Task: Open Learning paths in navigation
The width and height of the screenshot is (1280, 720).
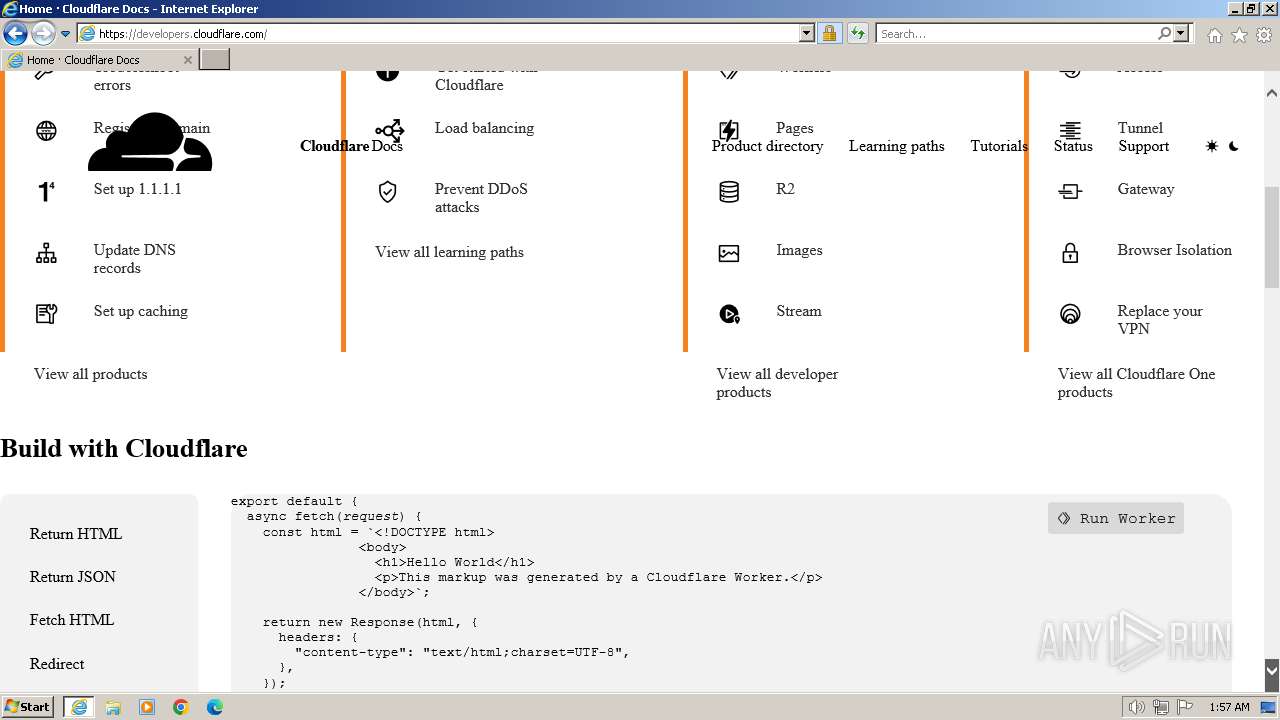Action: click(x=896, y=146)
